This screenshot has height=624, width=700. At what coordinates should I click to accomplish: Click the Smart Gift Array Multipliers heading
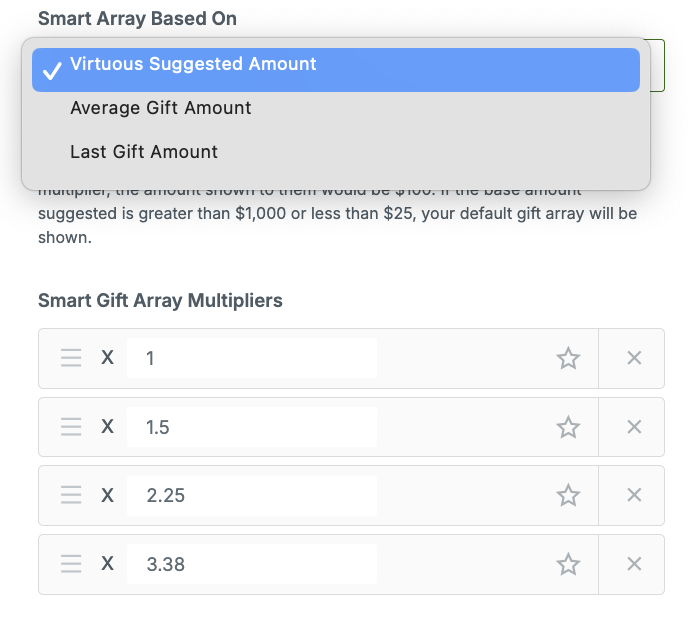[x=160, y=300]
